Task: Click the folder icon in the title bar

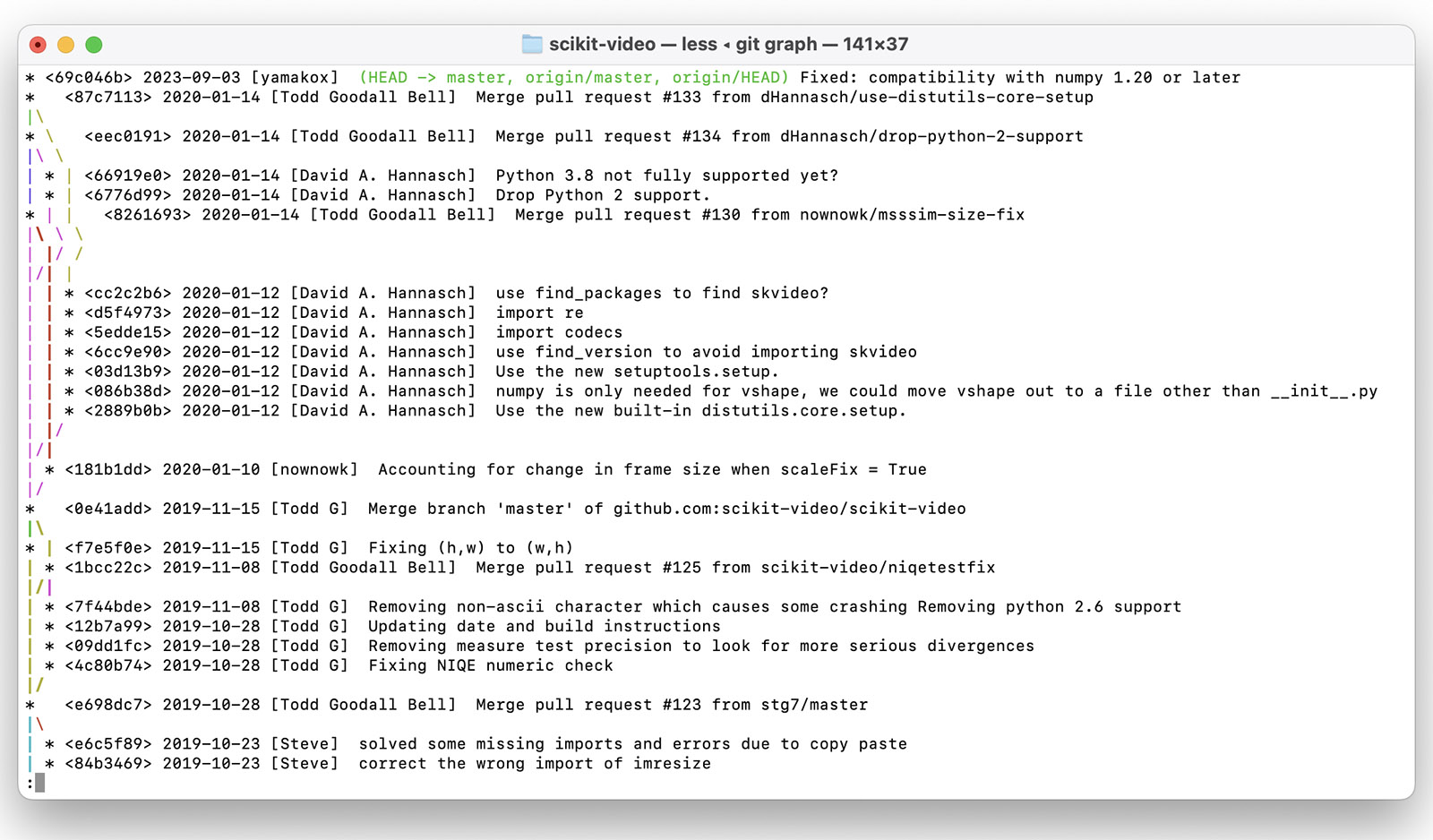Action: point(532,44)
